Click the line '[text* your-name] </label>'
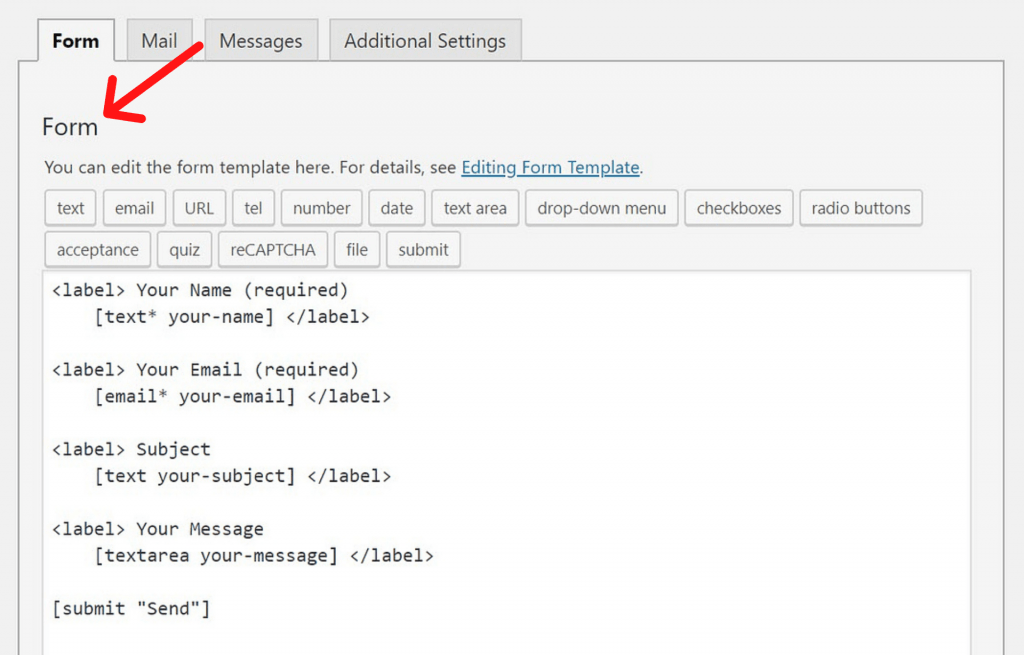The width and height of the screenshot is (1024, 655). pos(232,317)
